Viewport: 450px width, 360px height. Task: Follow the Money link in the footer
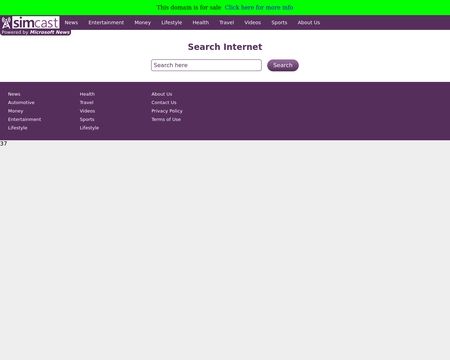(16, 111)
